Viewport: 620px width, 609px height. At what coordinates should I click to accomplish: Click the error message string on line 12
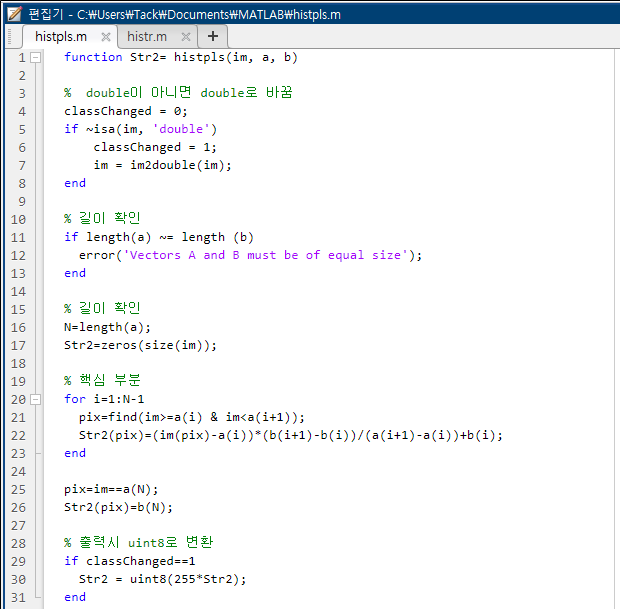[266, 255]
